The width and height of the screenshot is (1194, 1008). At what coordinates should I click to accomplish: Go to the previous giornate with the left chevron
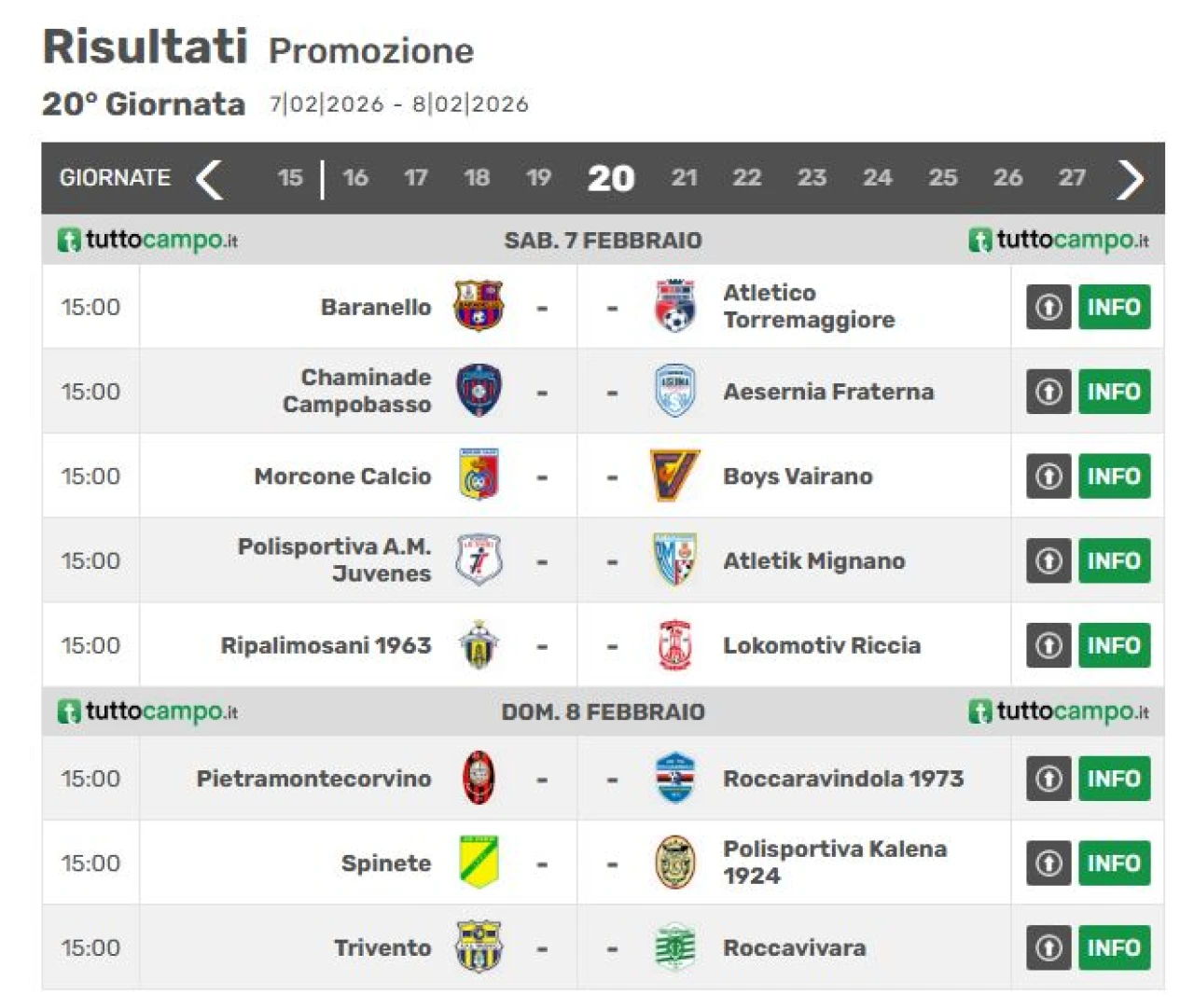210,178
